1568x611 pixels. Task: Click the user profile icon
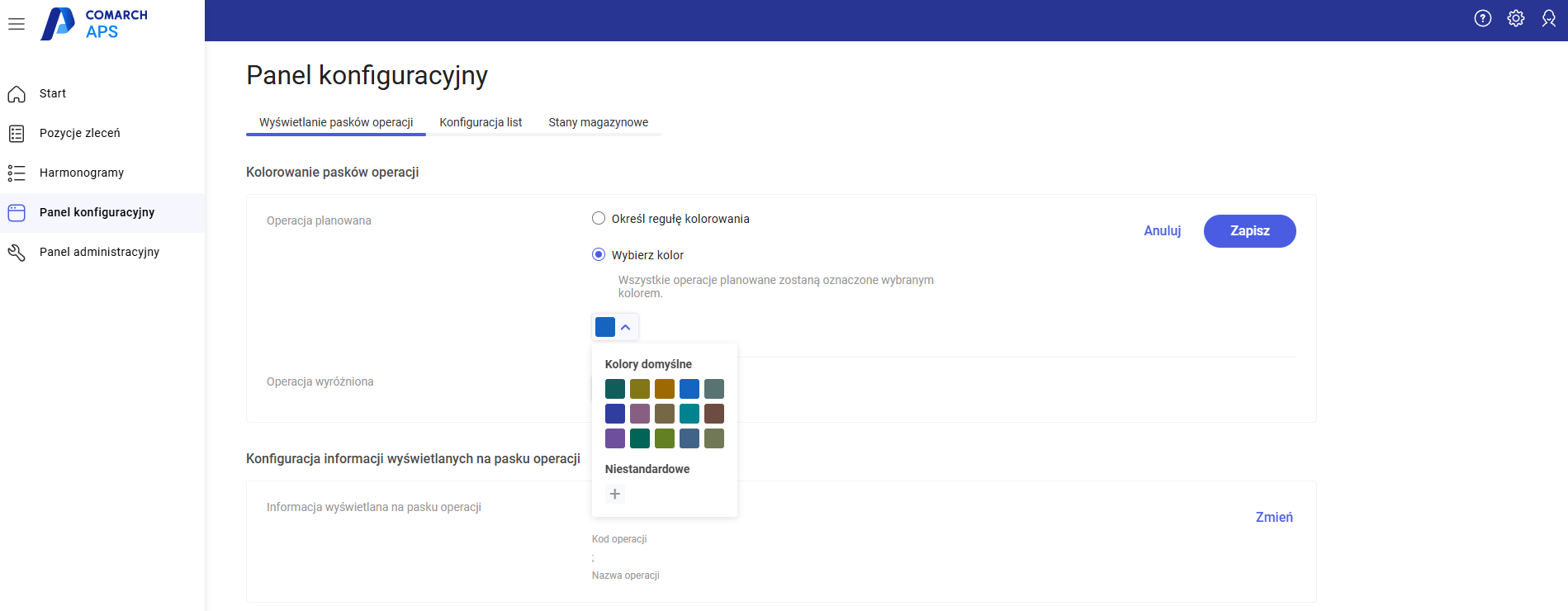point(1548,18)
